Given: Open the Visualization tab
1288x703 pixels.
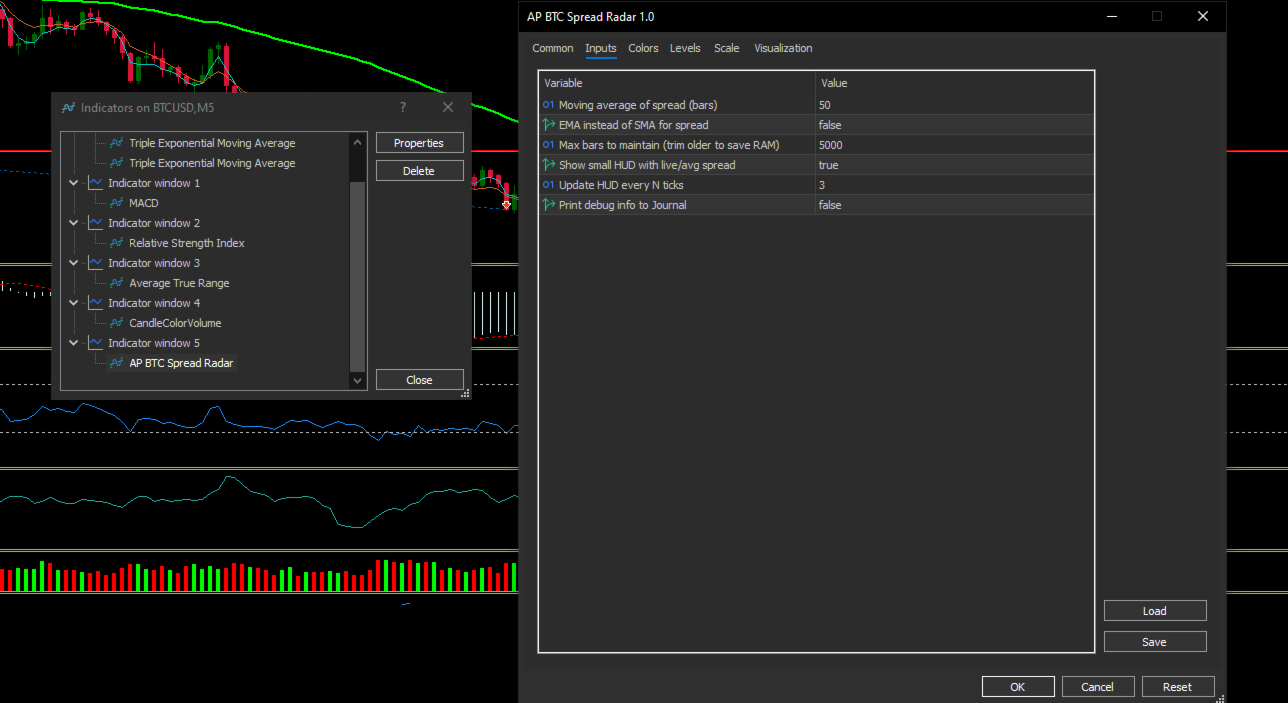Looking at the screenshot, I should pos(783,48).
